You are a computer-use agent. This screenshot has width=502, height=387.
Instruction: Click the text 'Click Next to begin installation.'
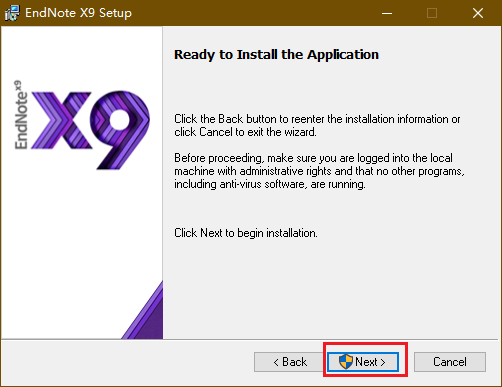coord(246,233)
